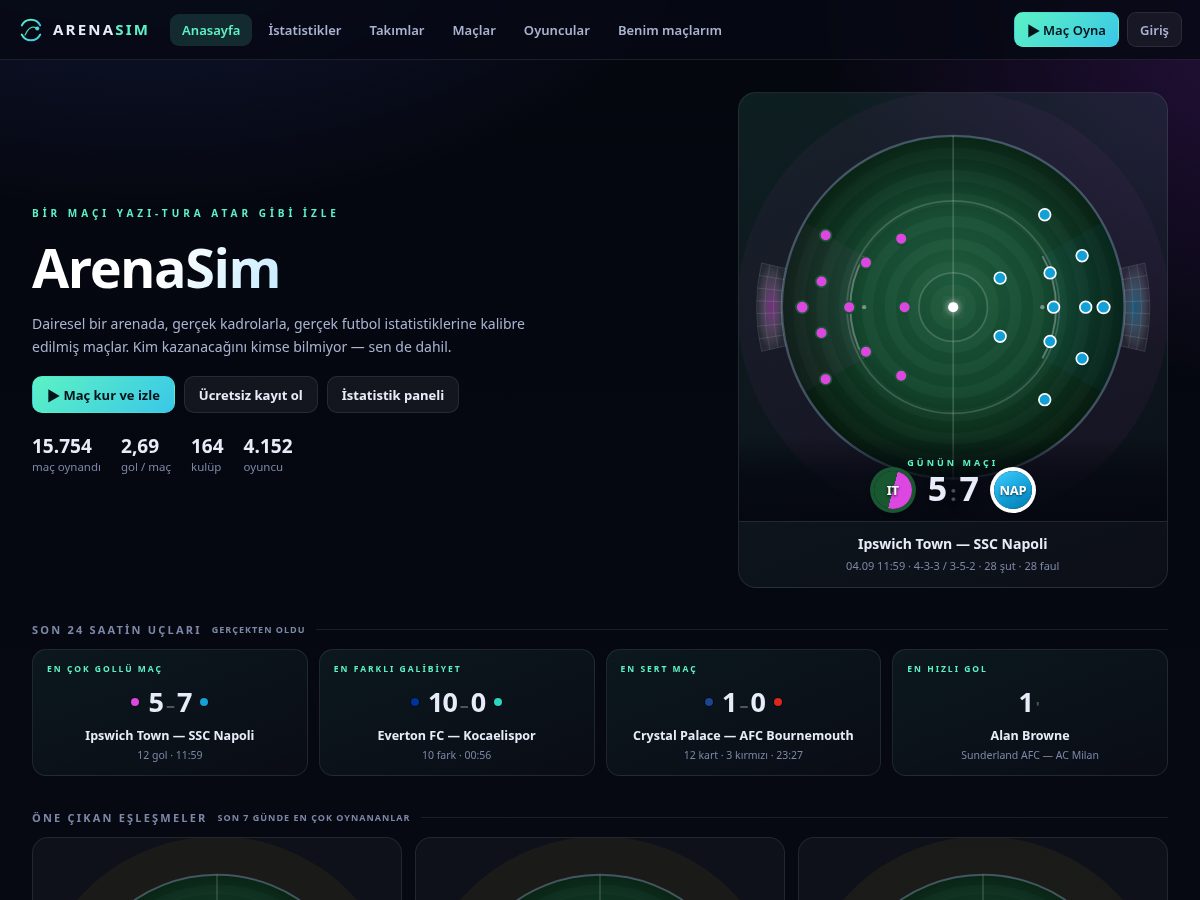Click 'ÖNE ÇIKAN EŞLEŞMELER' section heading
This screenshot has height=900, width=1200.
(119, 818)
